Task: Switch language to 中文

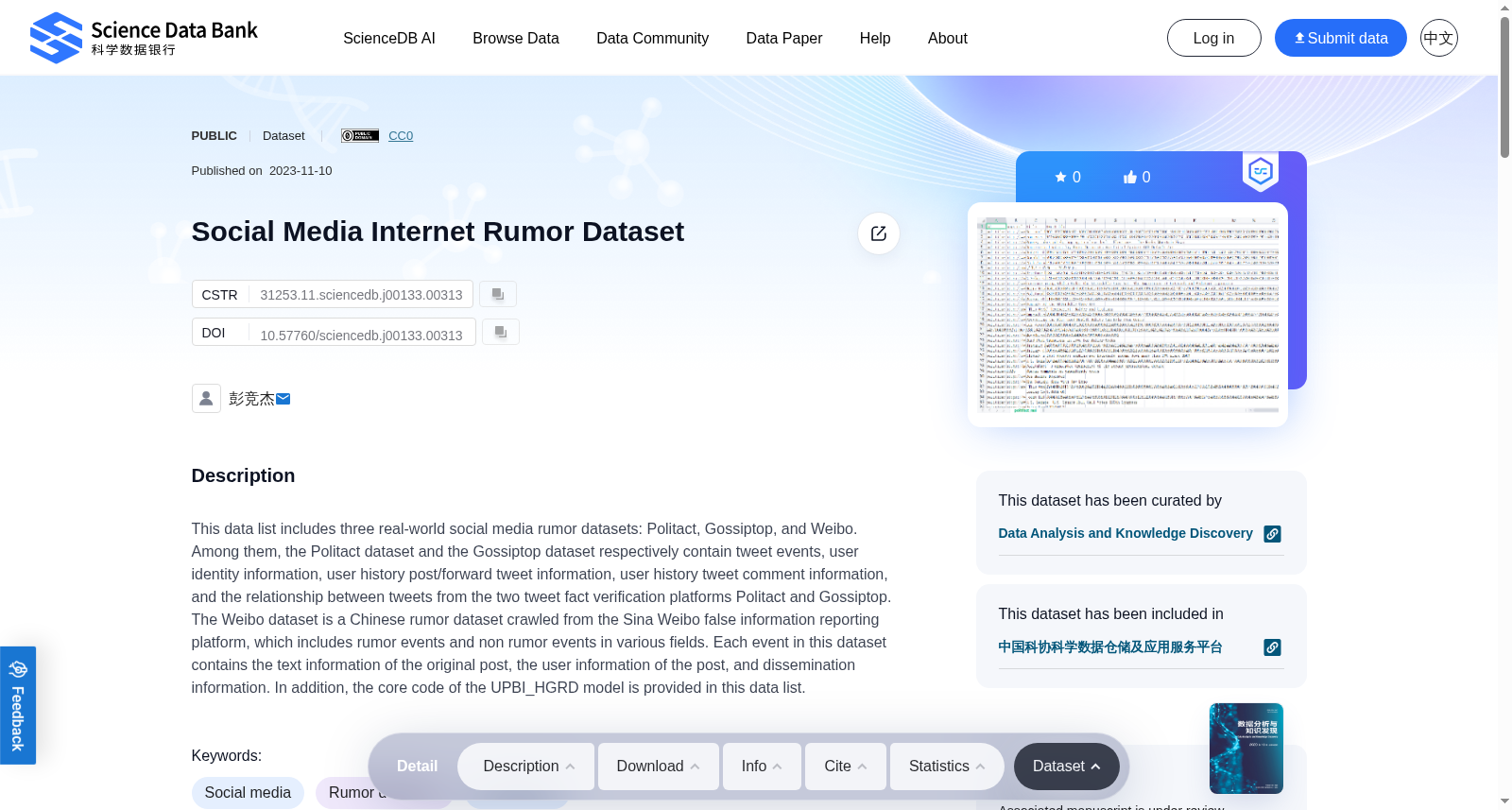Action: (1438, 38)
